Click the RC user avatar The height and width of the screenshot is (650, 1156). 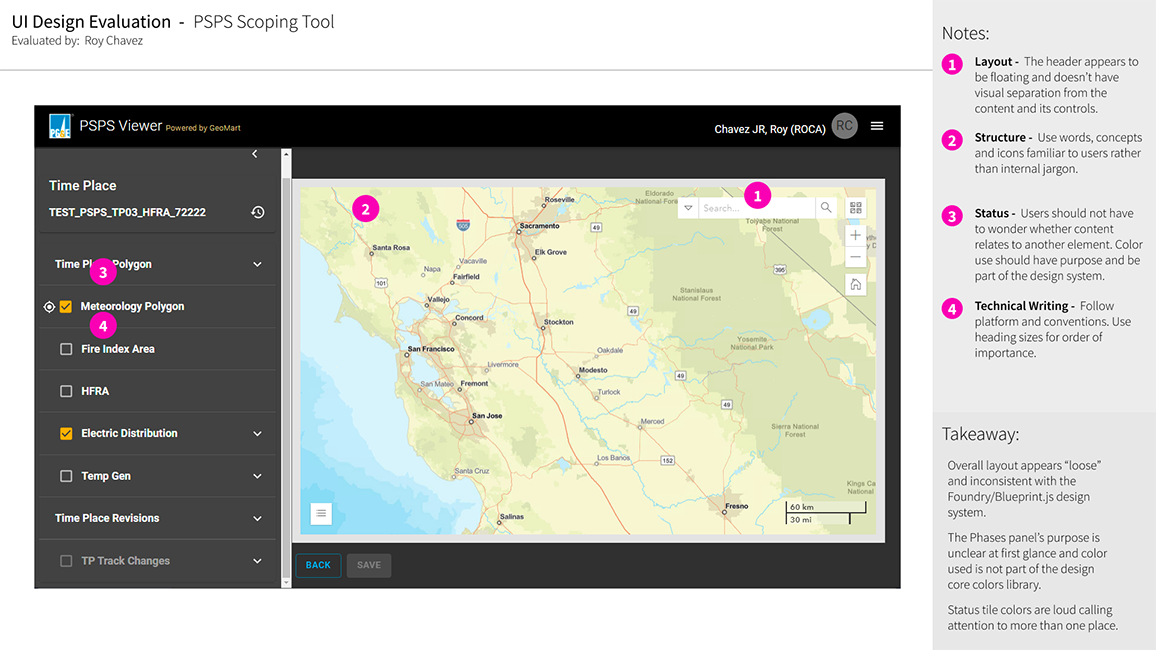pos(843,125)
